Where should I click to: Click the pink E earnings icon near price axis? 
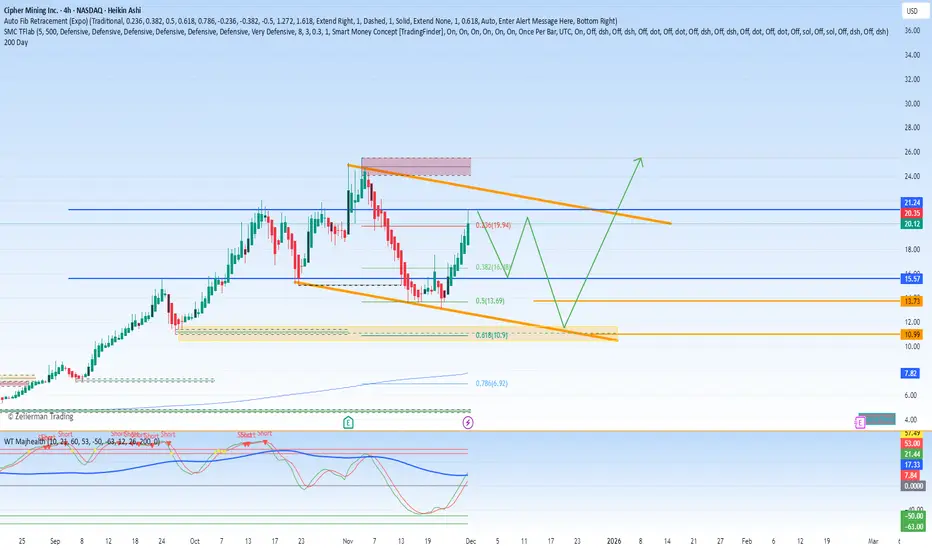859,423
